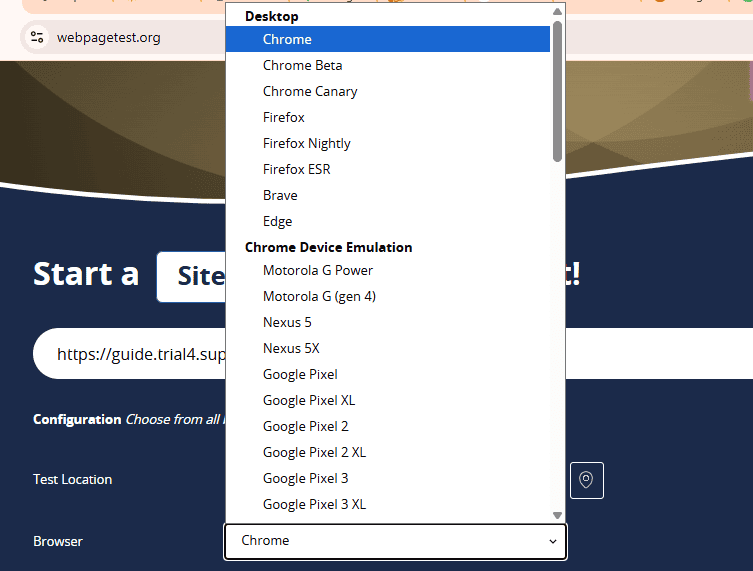Open site settings icon next to webpagetest.org
This screenshot has height=571, width=753.
coord(37,37)
